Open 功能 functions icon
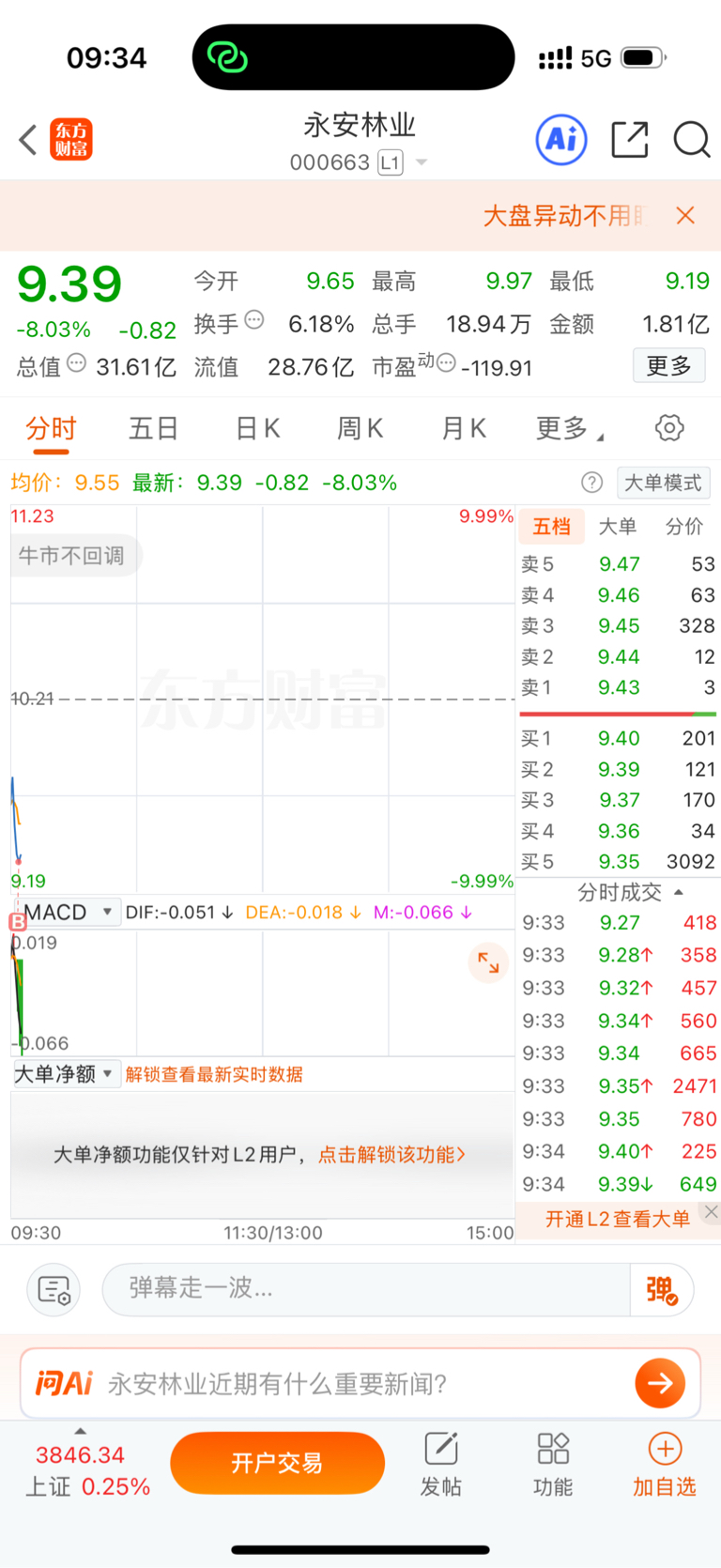This screenshot has width=721, height=1568. (553, 1465)
